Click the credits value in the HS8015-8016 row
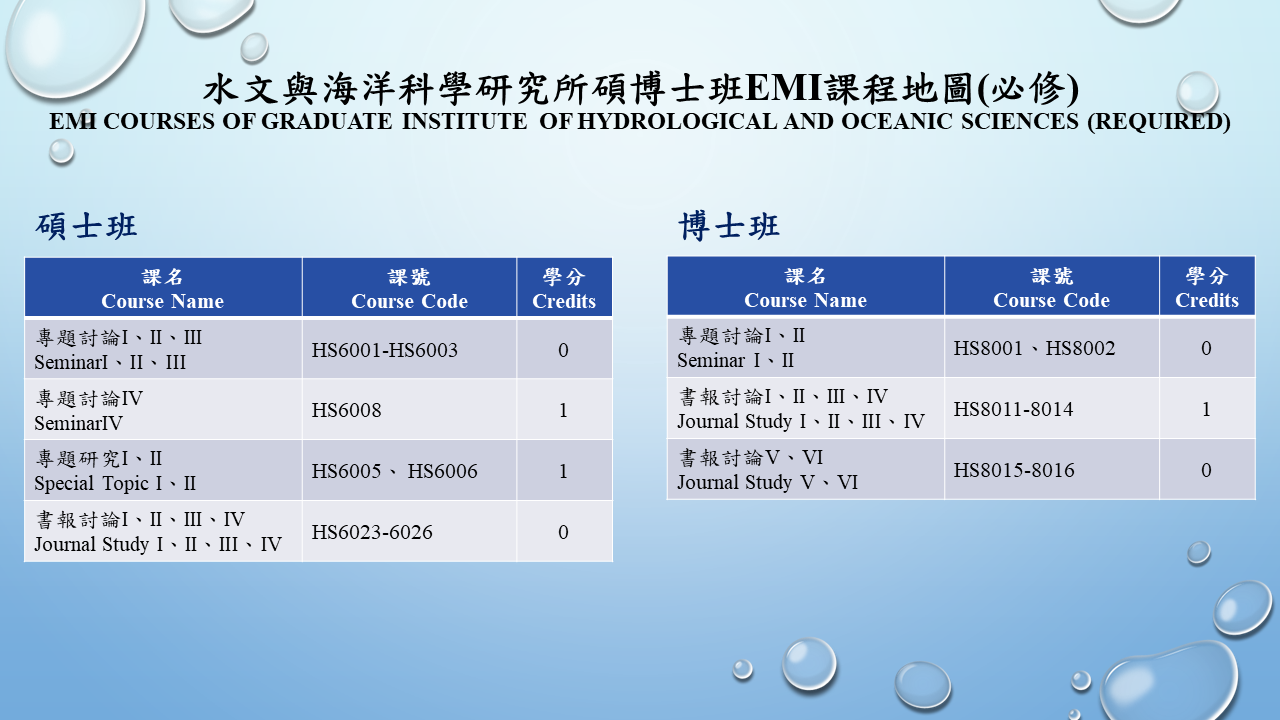 [1207, 469]
